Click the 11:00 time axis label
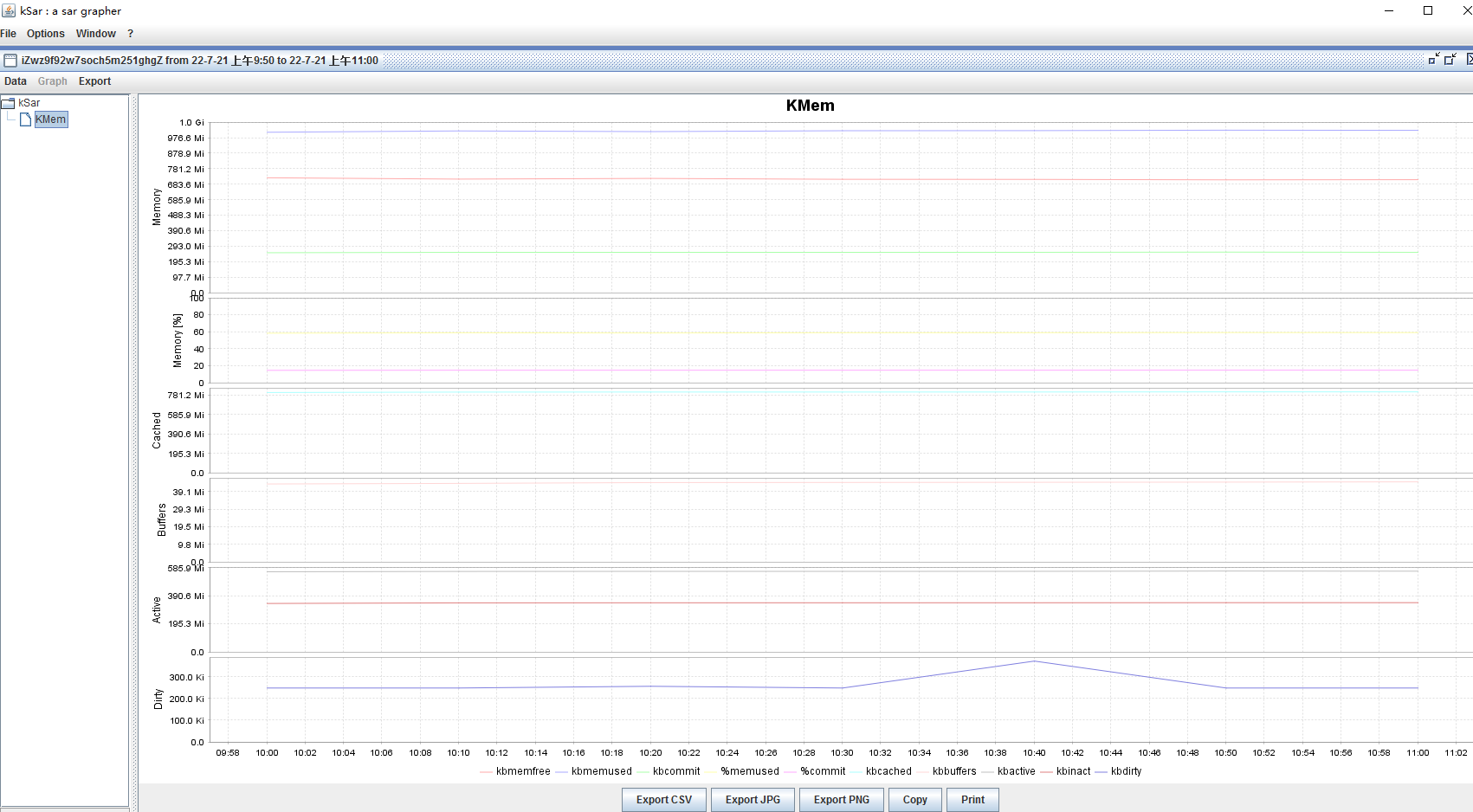Screen dimensions: 1473x812 [x=1418, y=753]
